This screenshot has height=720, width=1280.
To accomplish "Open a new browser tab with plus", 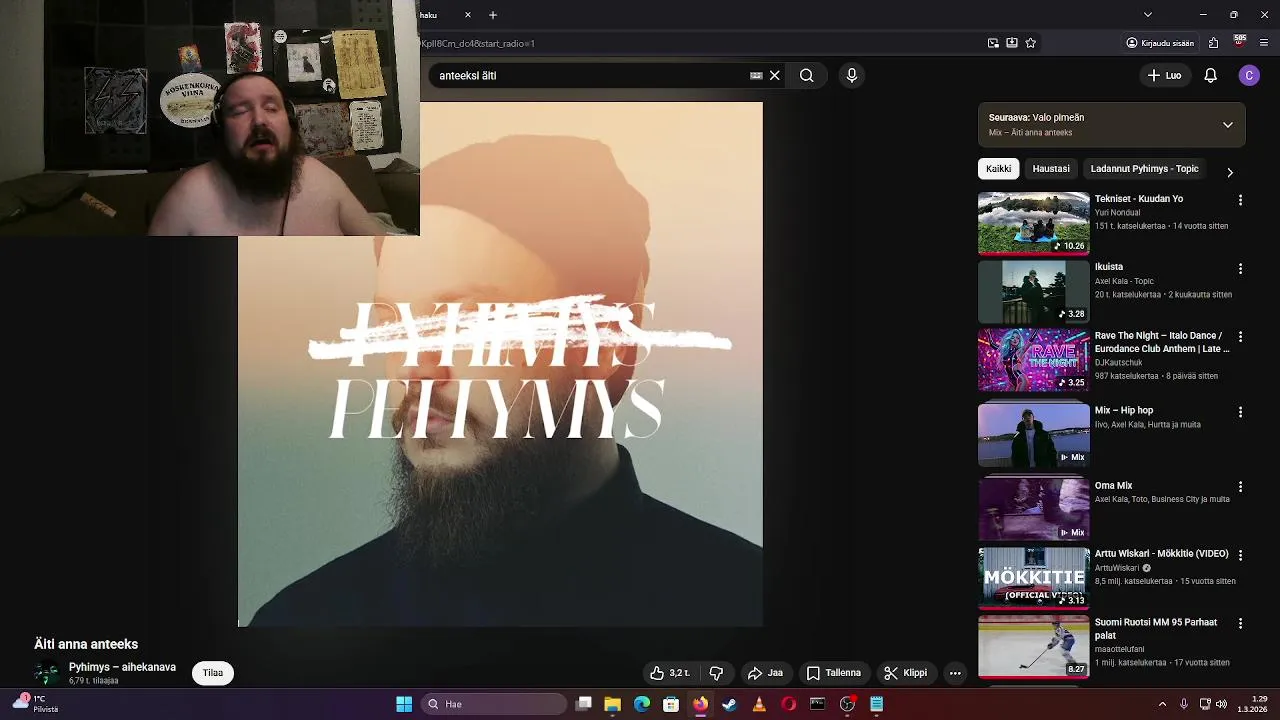I will click(x=493, y=15).
